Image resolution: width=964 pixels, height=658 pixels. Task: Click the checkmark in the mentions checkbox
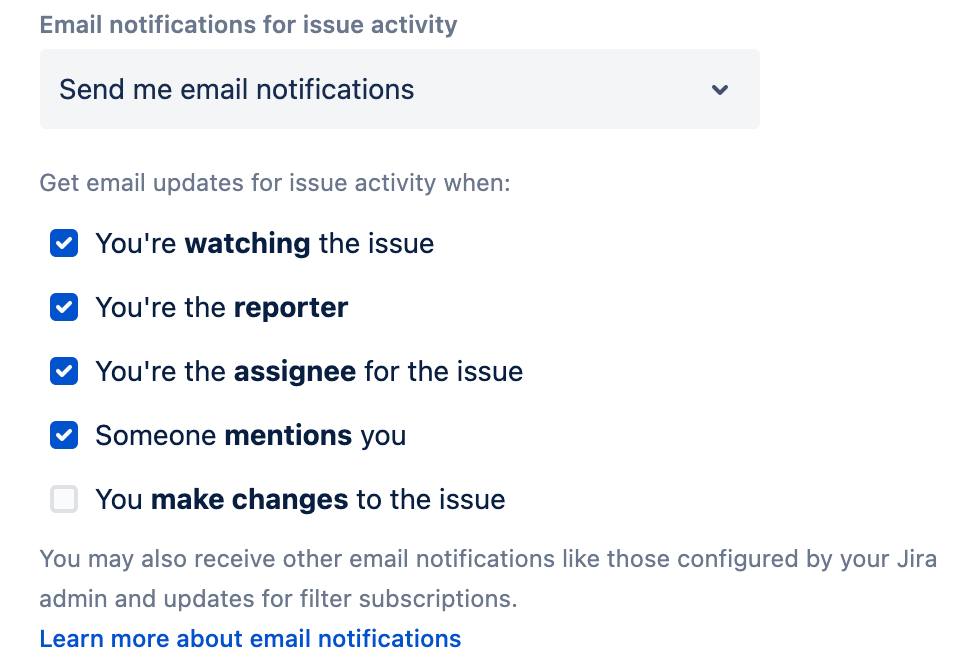(63, 435)
